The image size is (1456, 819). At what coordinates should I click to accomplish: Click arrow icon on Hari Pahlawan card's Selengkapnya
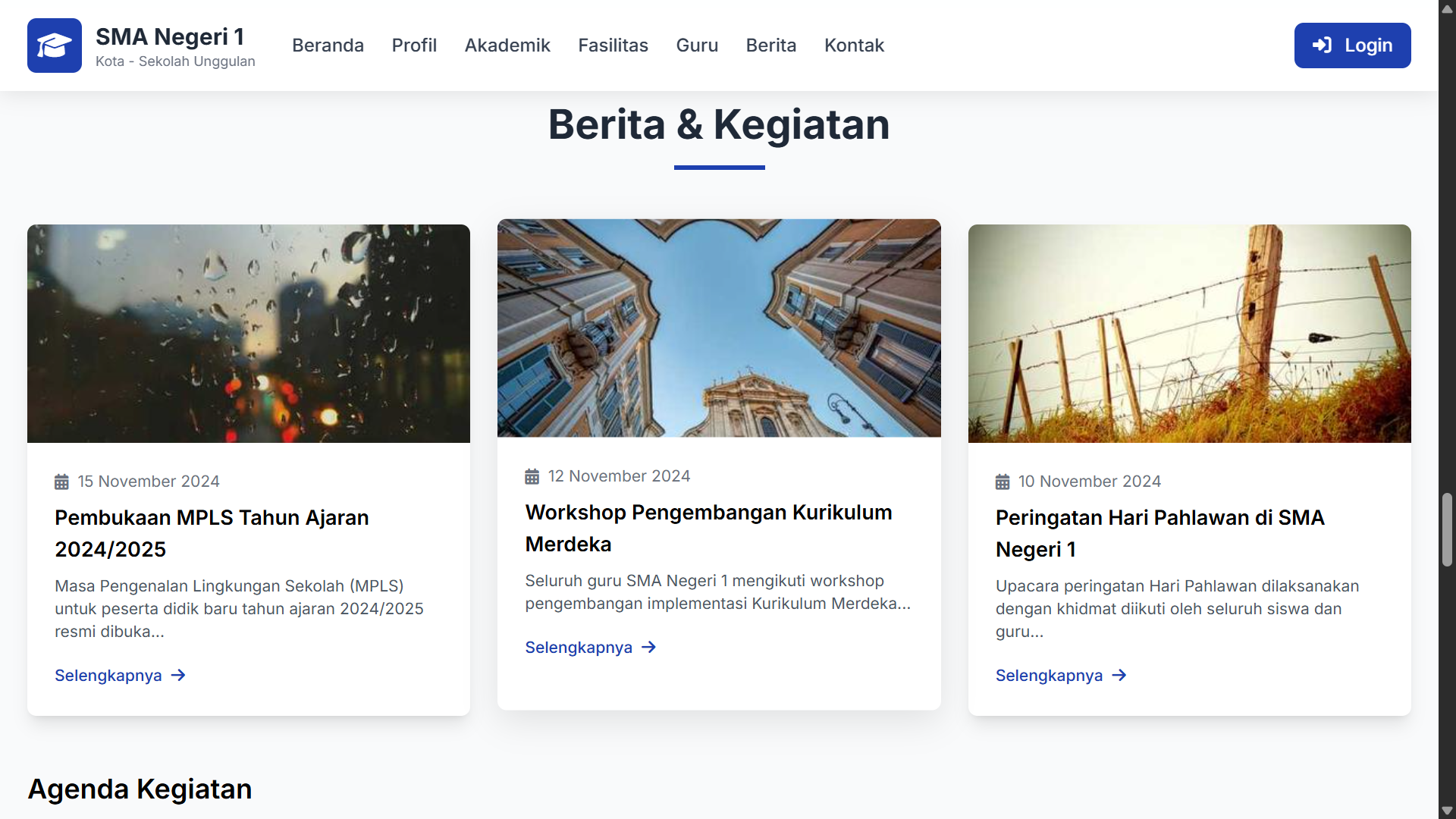click(x=1119, y=675)
